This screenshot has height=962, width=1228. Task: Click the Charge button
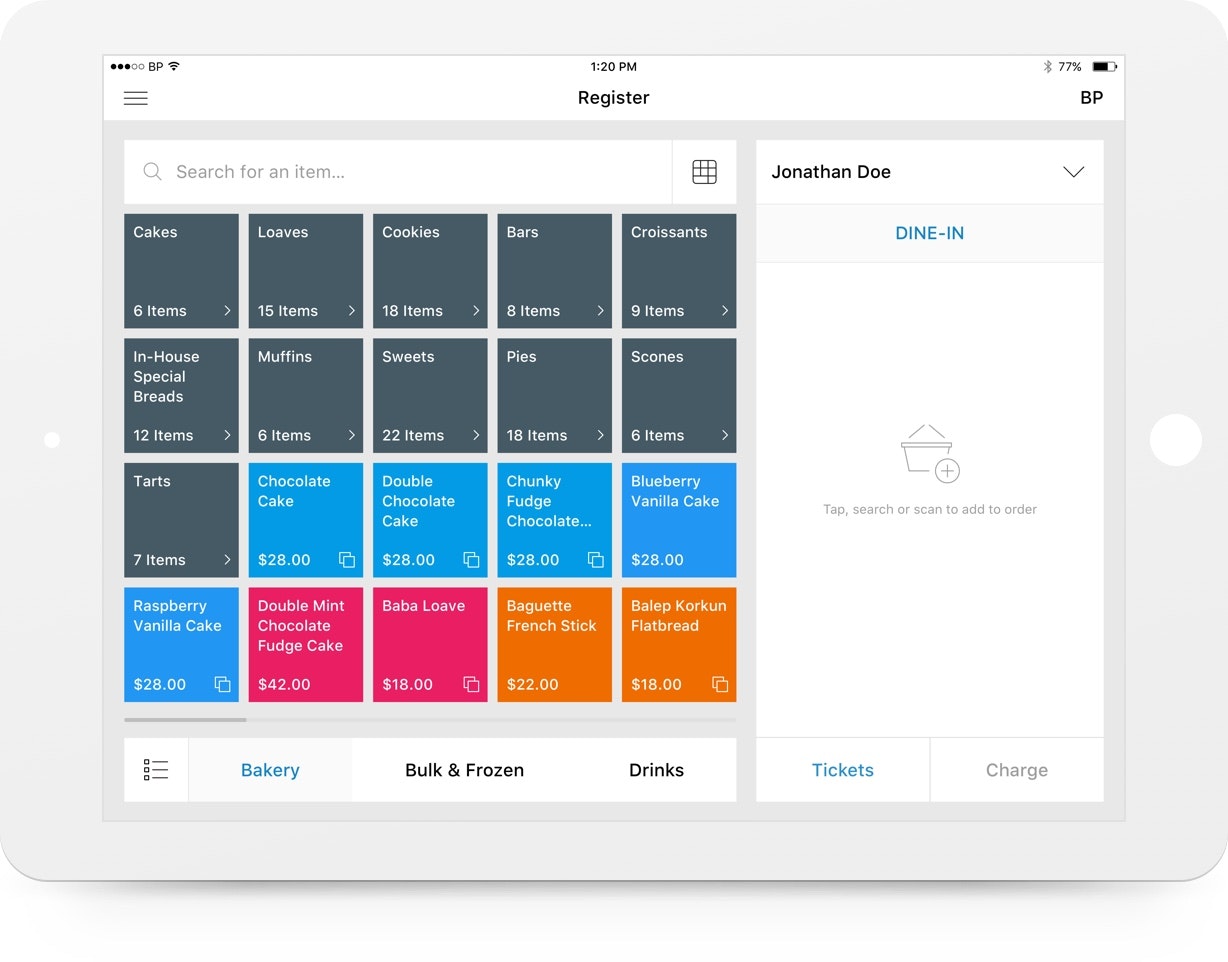pyautogui.click(x=1017, y=770)
